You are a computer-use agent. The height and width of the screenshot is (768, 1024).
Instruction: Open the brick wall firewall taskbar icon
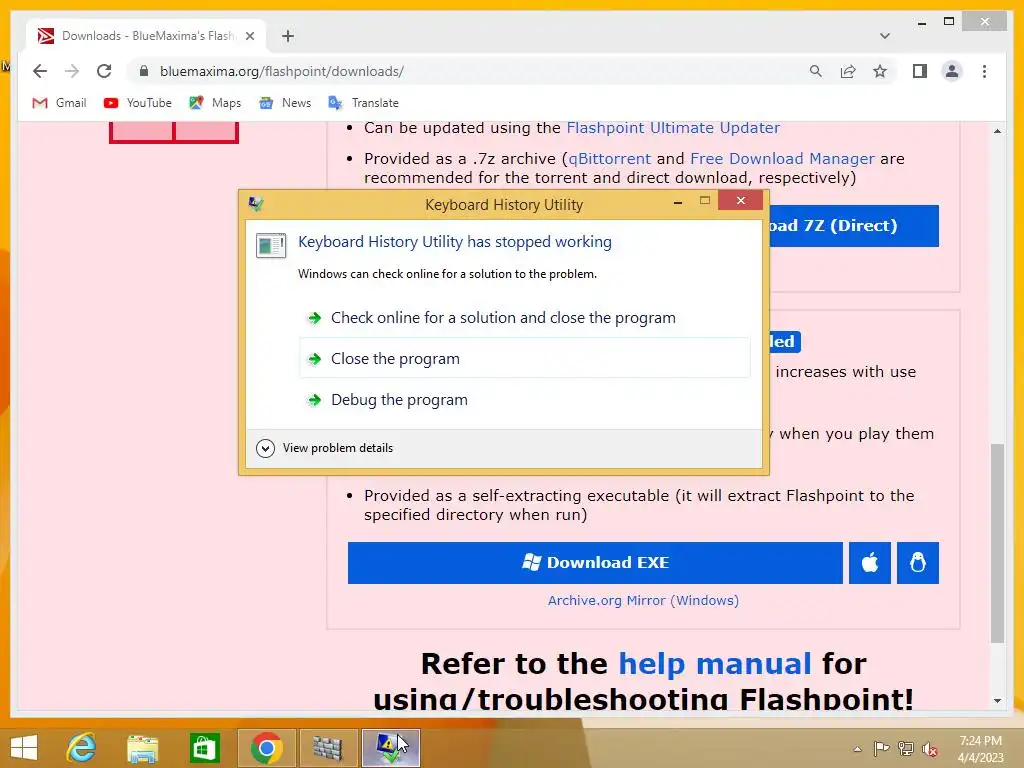tap(328, 748)
